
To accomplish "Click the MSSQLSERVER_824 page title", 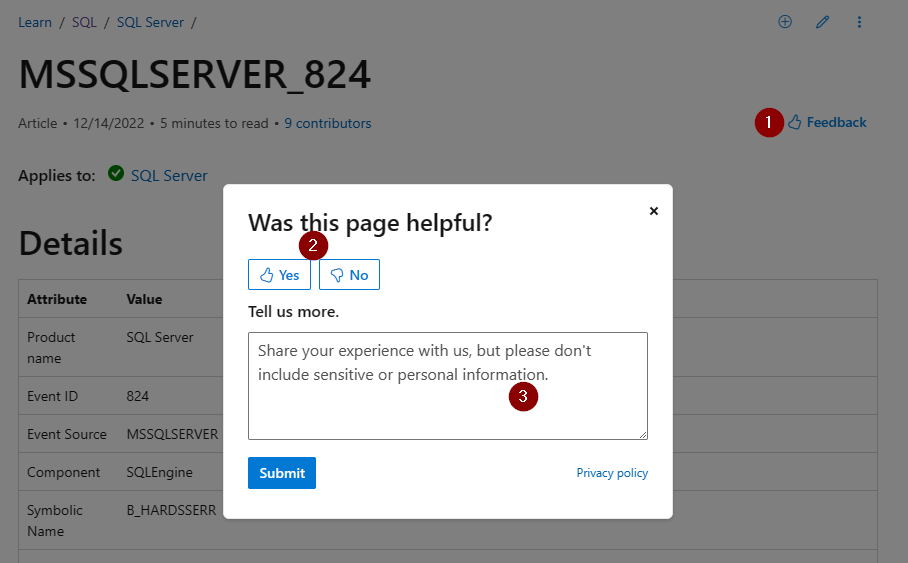I will click(195, 74).
